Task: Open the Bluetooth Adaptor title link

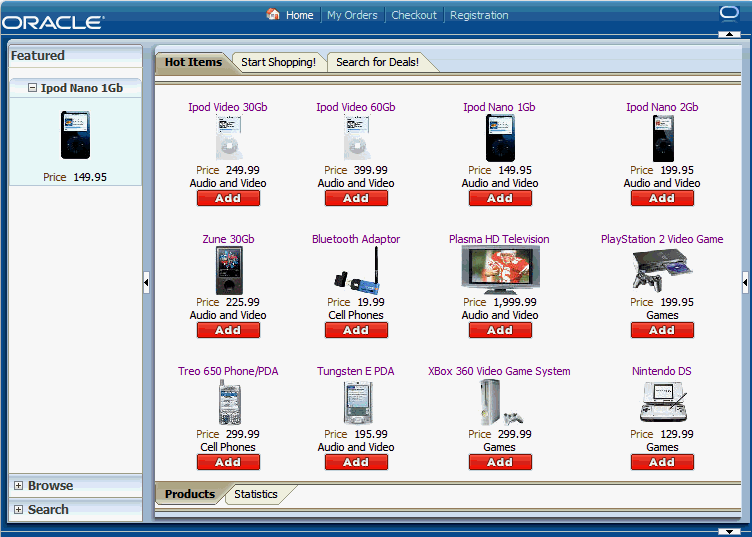Action: click(356, 239)
